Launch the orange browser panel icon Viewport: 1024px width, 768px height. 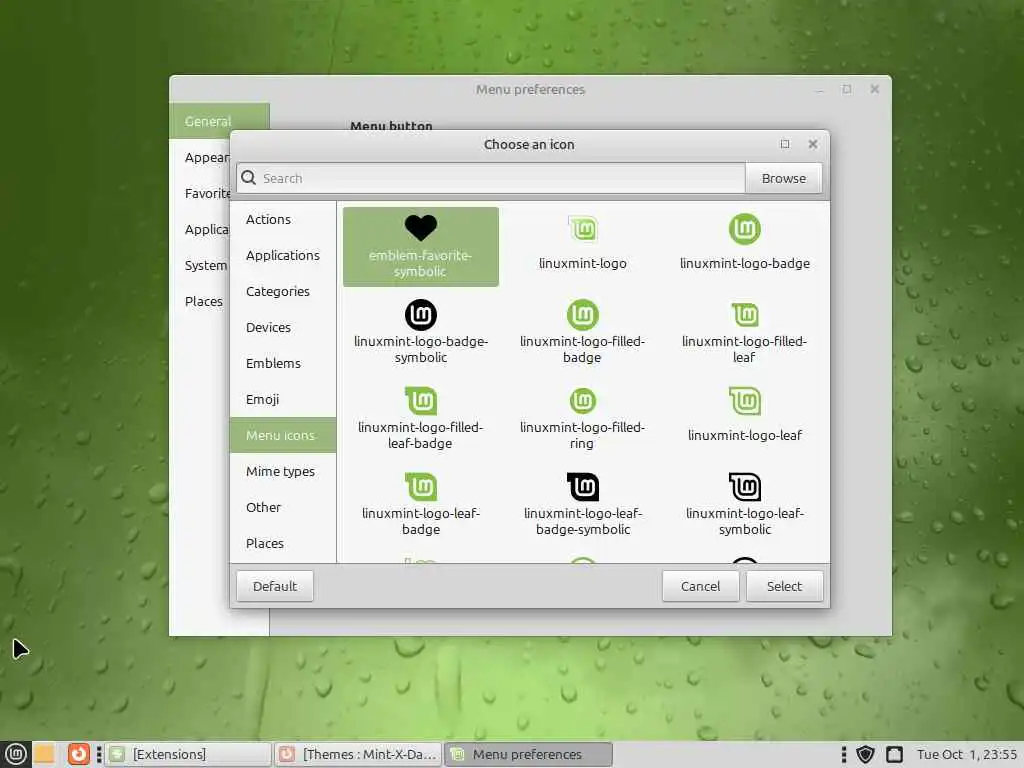78,754
